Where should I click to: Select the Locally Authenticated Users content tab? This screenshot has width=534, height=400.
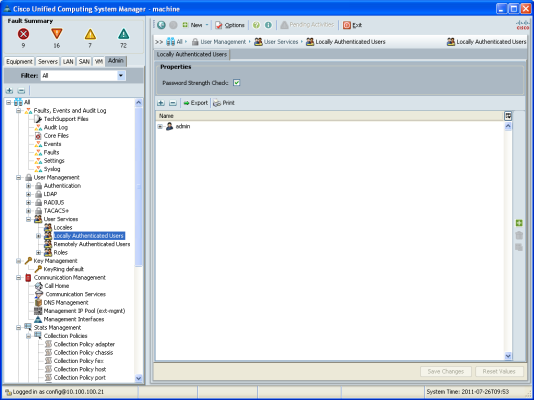point(192,54)
